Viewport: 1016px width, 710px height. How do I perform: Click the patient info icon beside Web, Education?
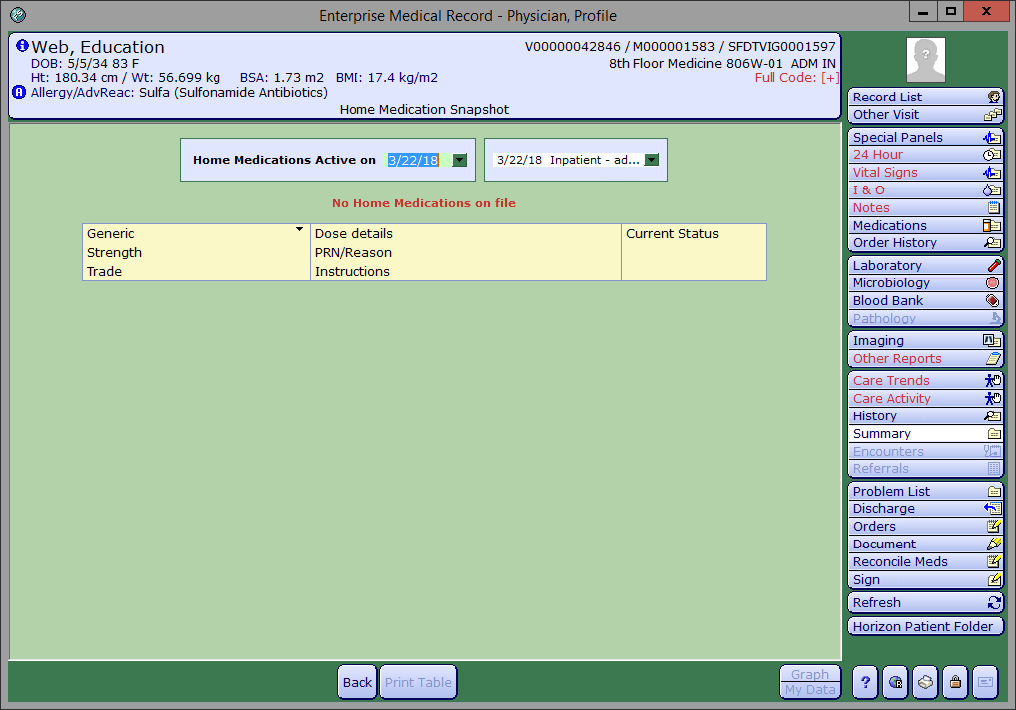(22, 46)
